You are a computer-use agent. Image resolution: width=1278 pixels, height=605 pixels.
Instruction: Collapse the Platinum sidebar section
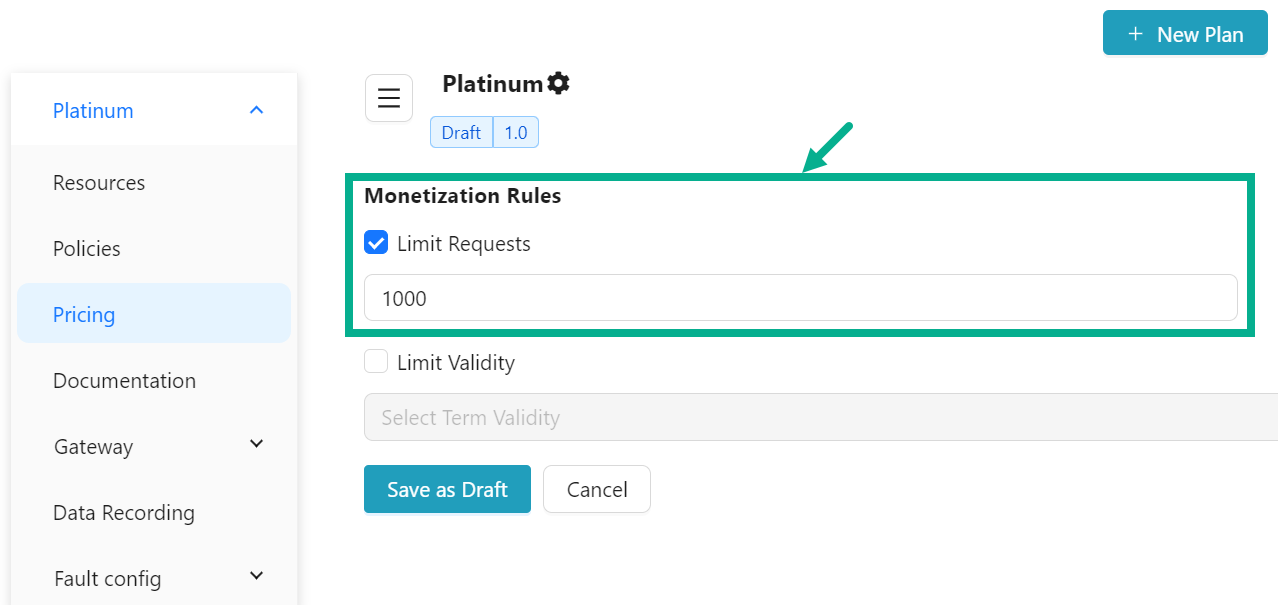point(256,110)
